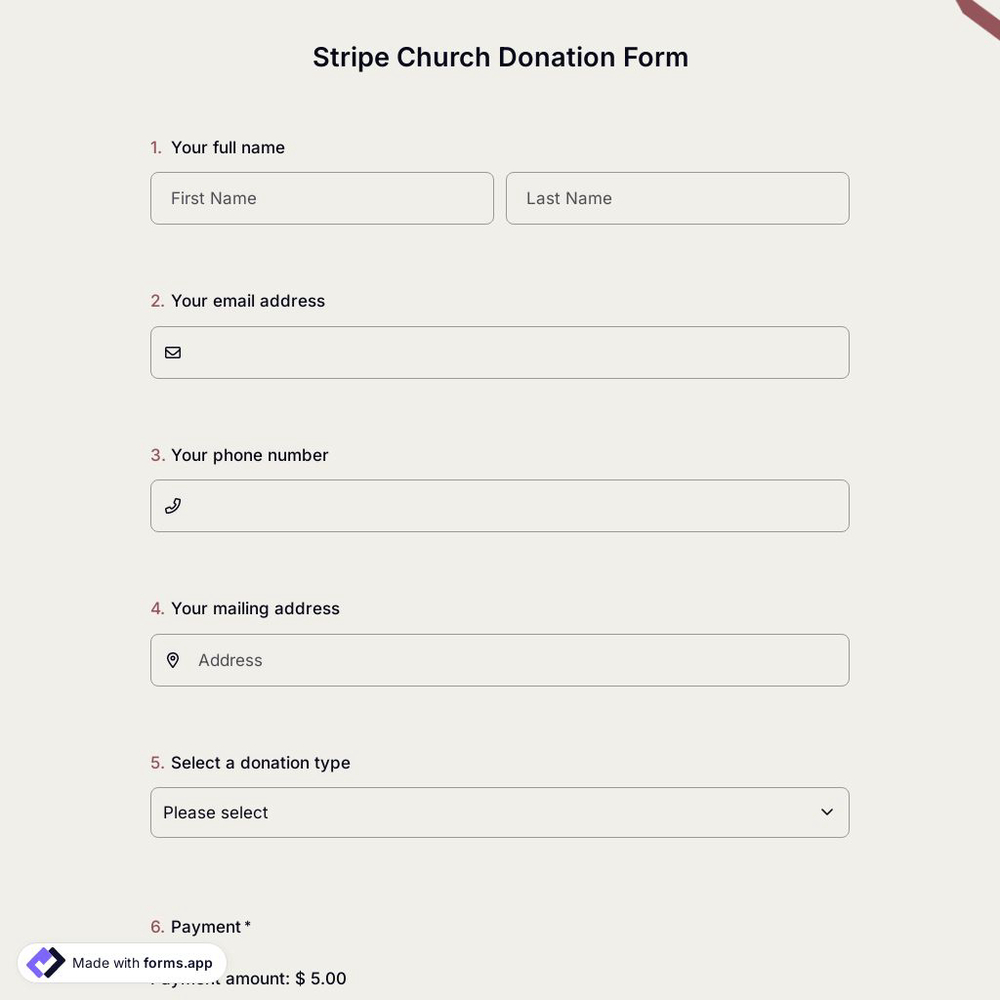Click the Address input box

tap(500, 660)
